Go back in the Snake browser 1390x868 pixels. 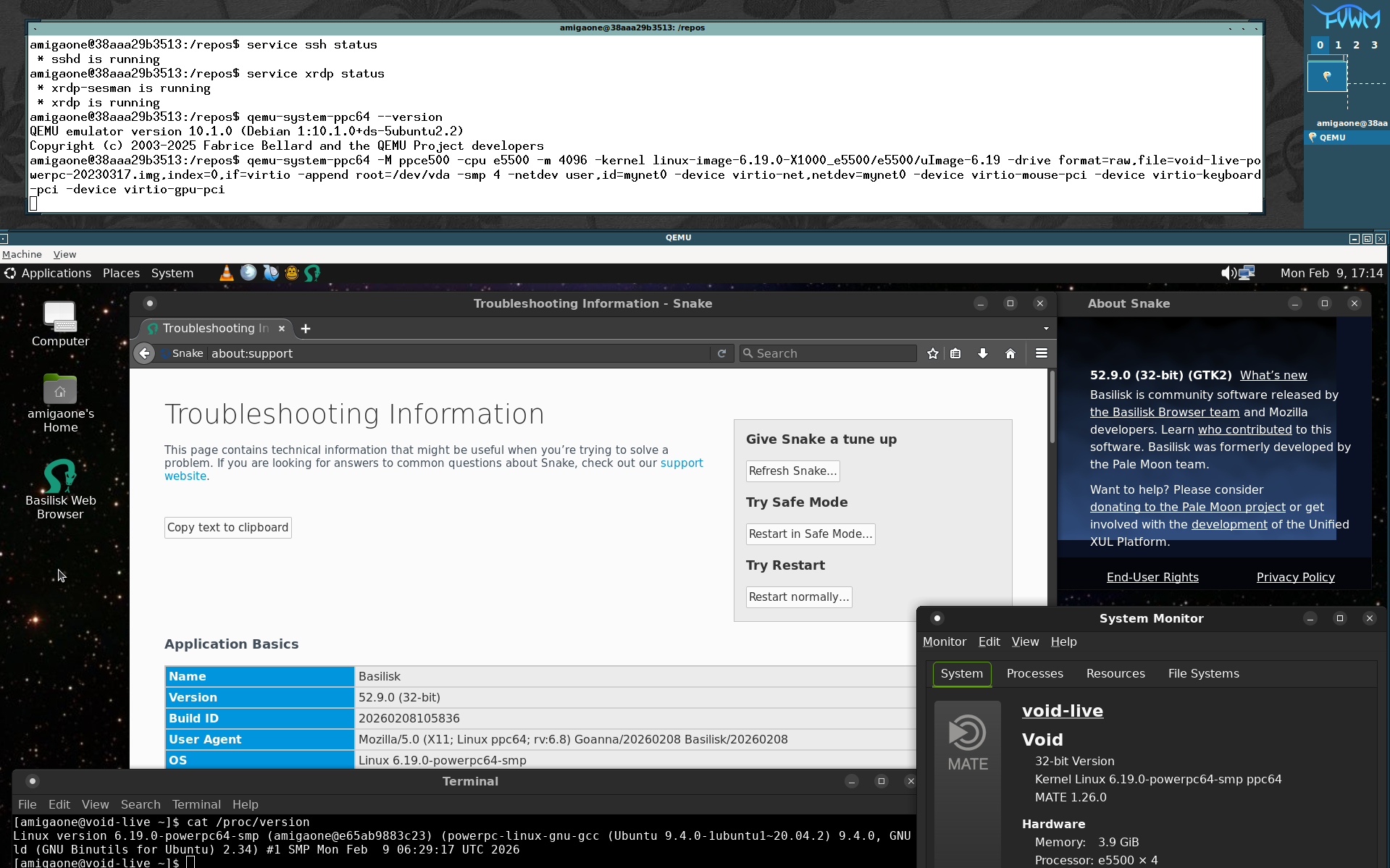coord(144,353)
